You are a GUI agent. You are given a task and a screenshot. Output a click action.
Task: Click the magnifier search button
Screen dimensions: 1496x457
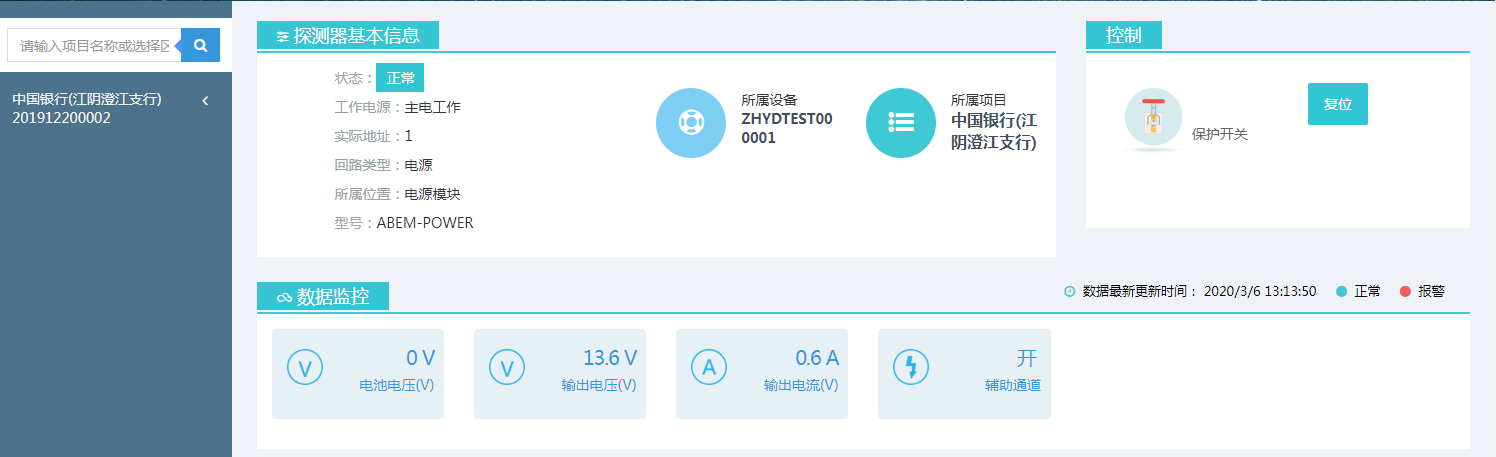(200, 45)
